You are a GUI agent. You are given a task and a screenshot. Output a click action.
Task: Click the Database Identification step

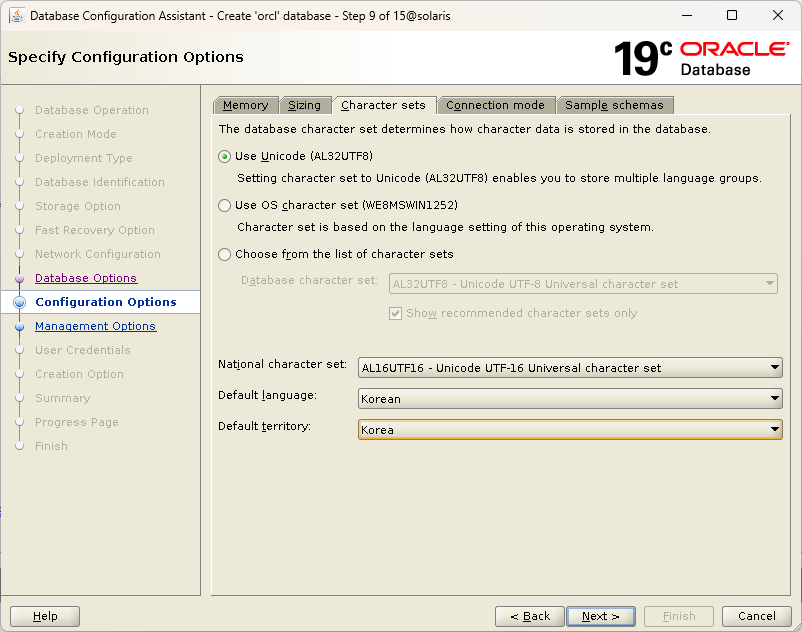tap(100, 182)
